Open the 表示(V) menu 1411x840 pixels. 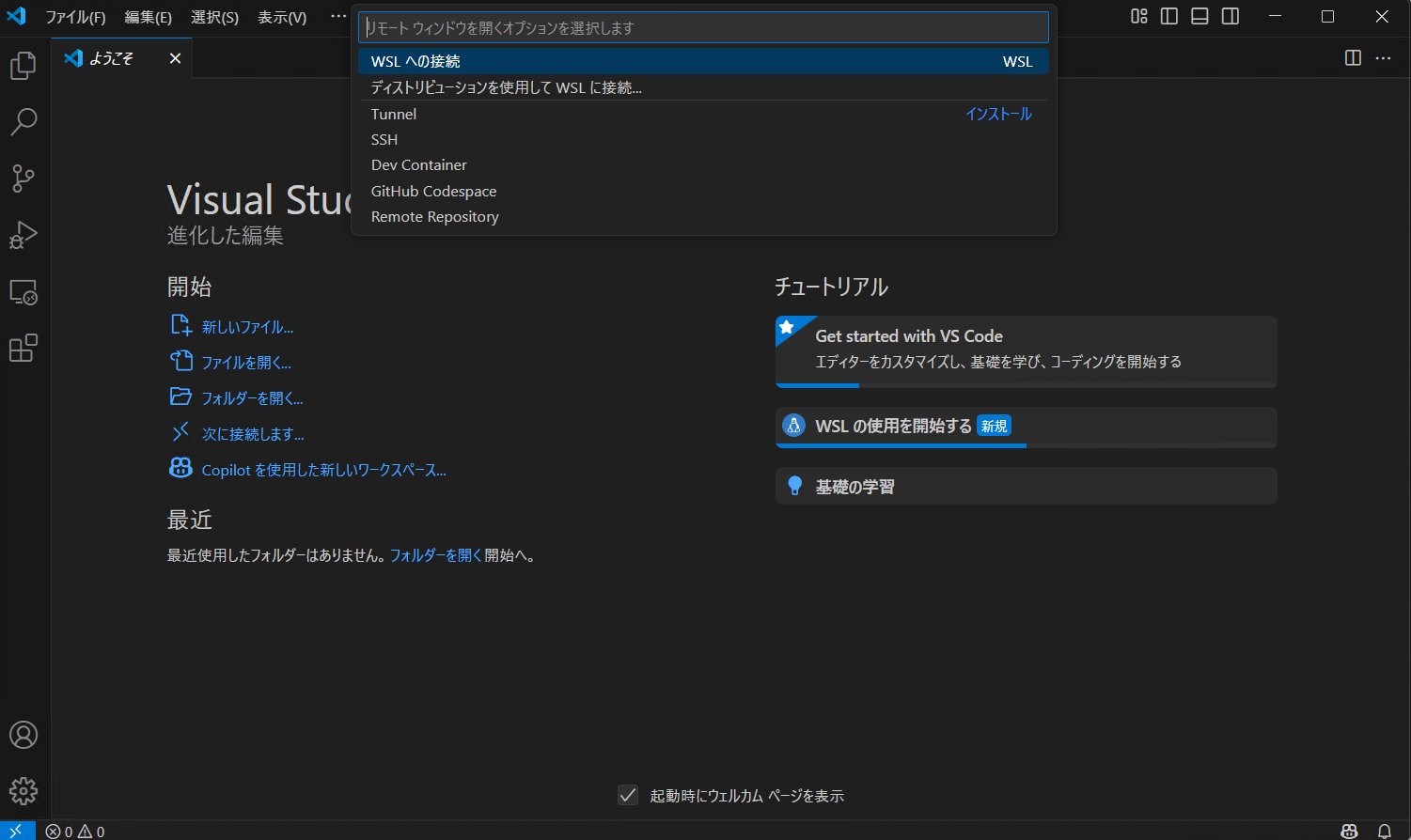[282, 17]
